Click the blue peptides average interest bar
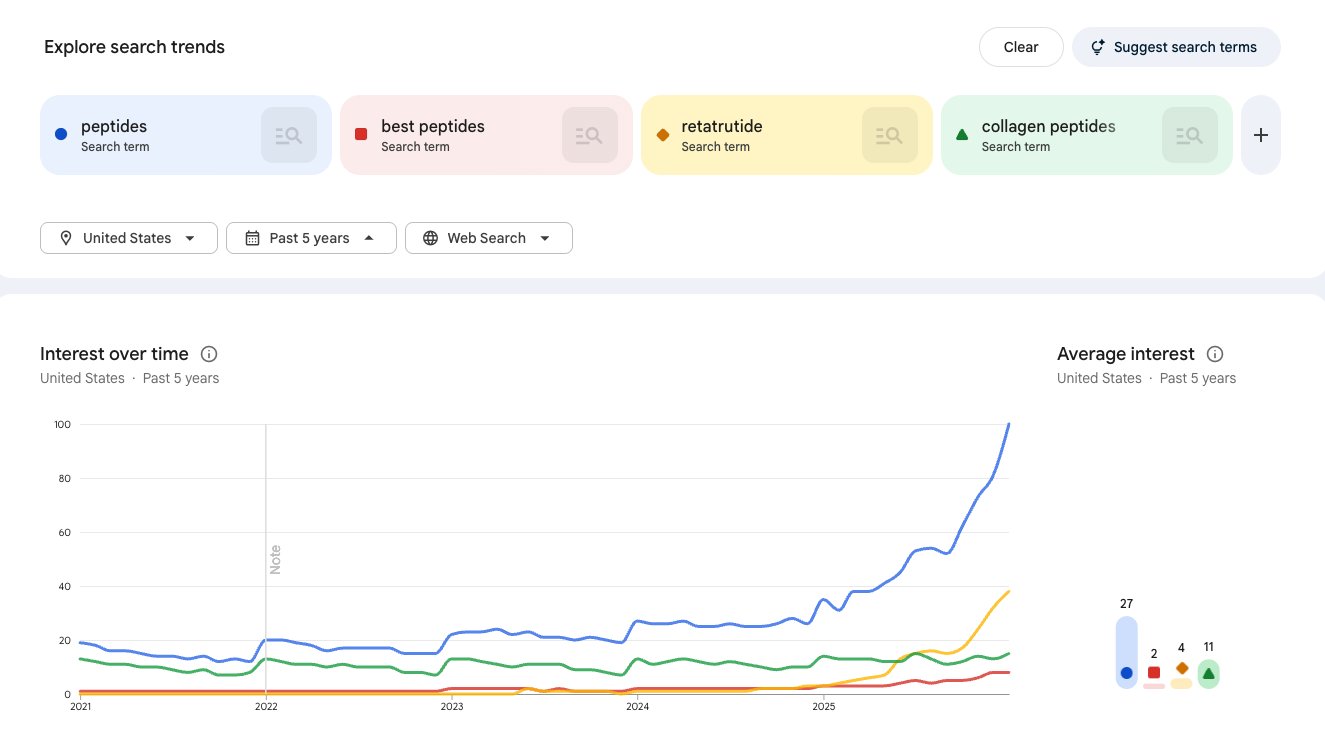The width and height of the screenshot is (1325, 742). coord(1127,652)
